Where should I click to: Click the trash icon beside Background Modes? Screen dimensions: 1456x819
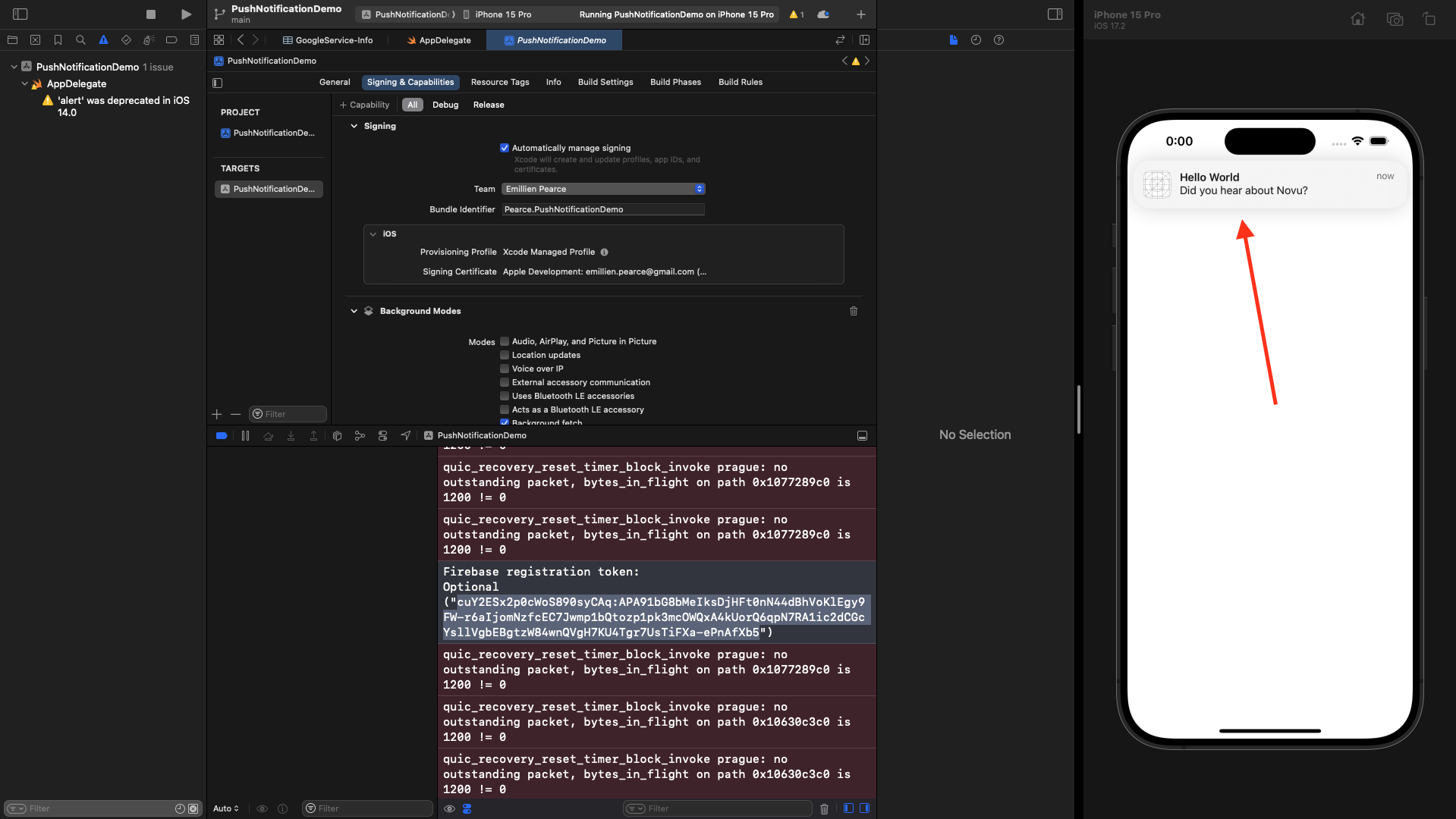point(854,311)
